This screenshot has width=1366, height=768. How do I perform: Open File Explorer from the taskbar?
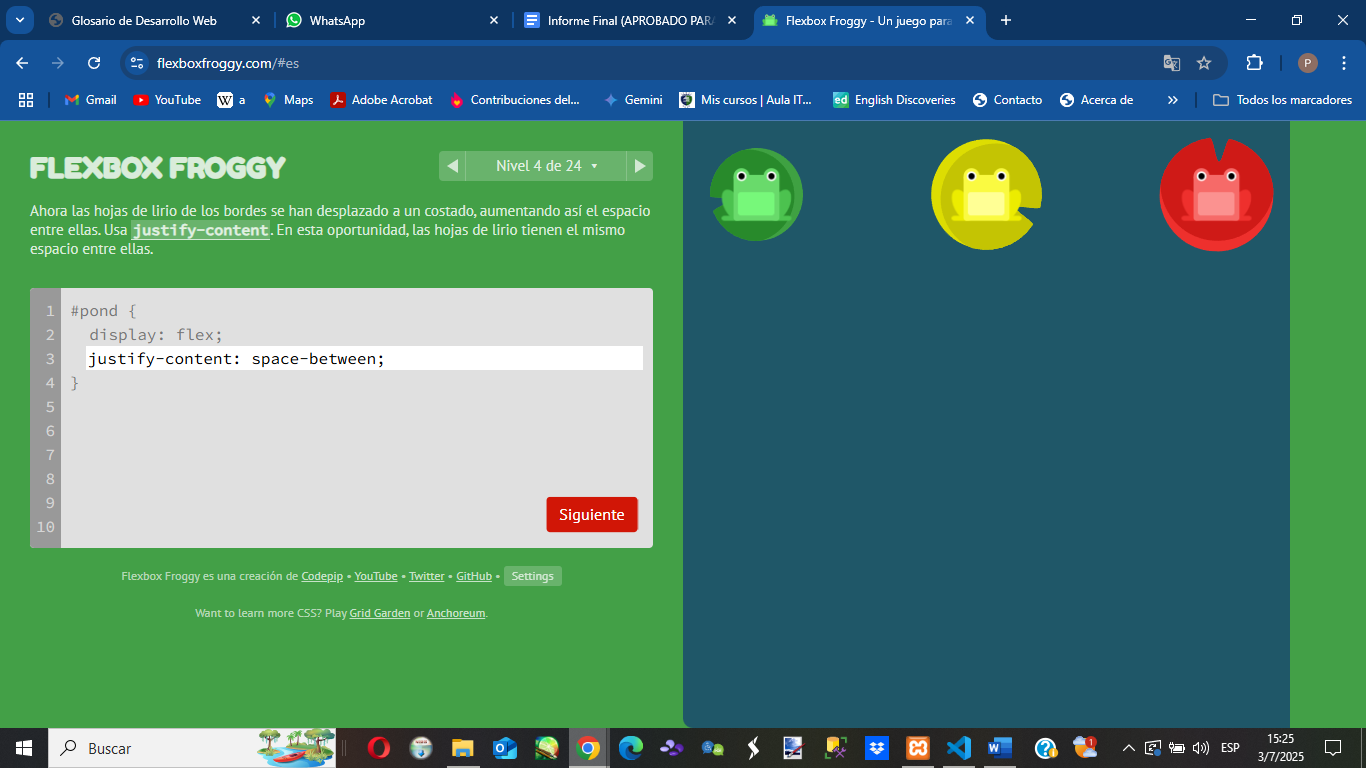(462, 748)
